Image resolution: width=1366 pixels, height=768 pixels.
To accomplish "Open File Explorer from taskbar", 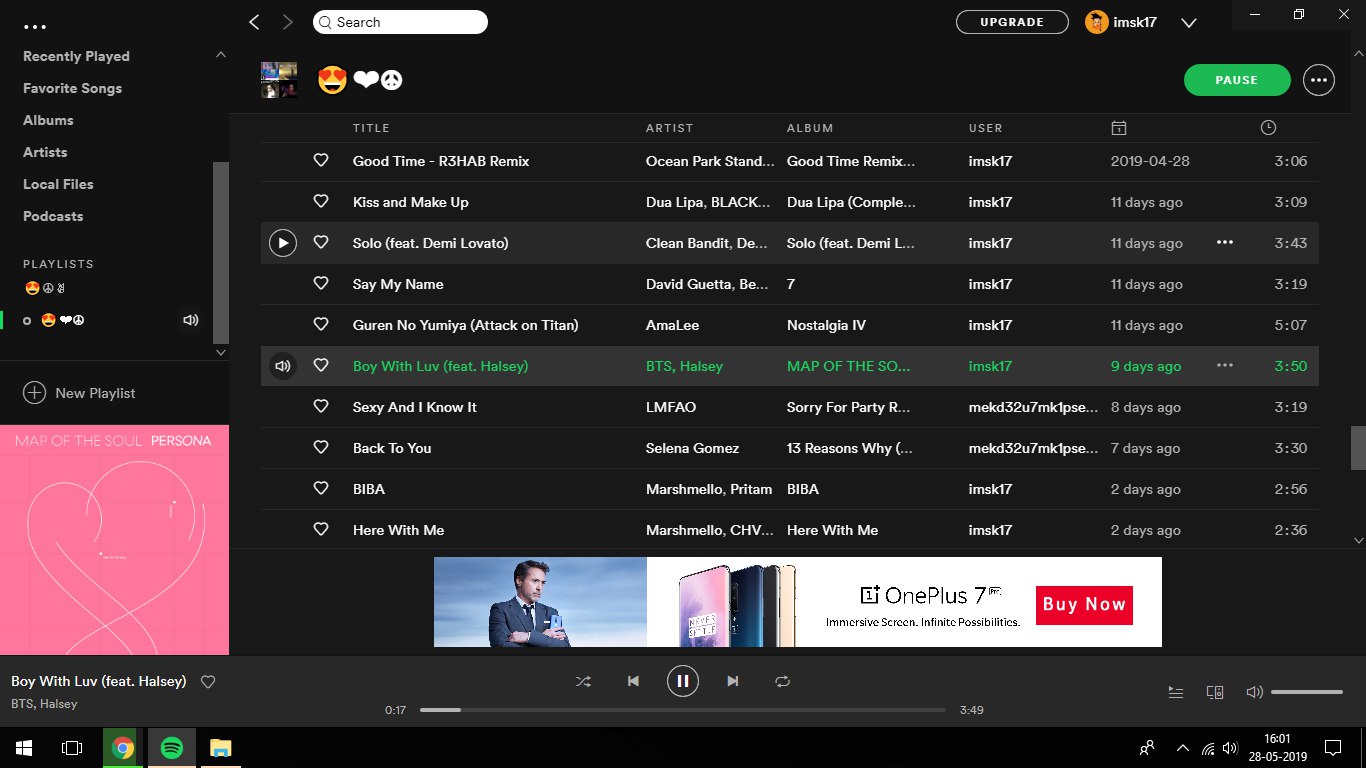I will pyautogui.click(x=220, y=748).
